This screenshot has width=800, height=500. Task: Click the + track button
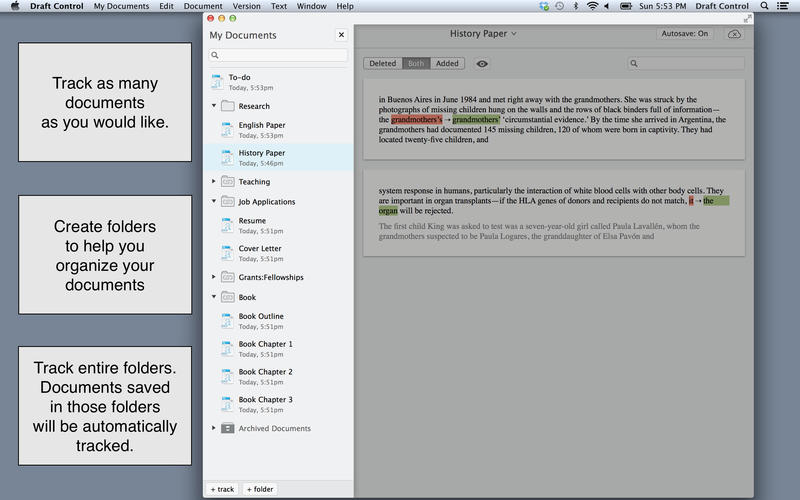click(222, 489)
